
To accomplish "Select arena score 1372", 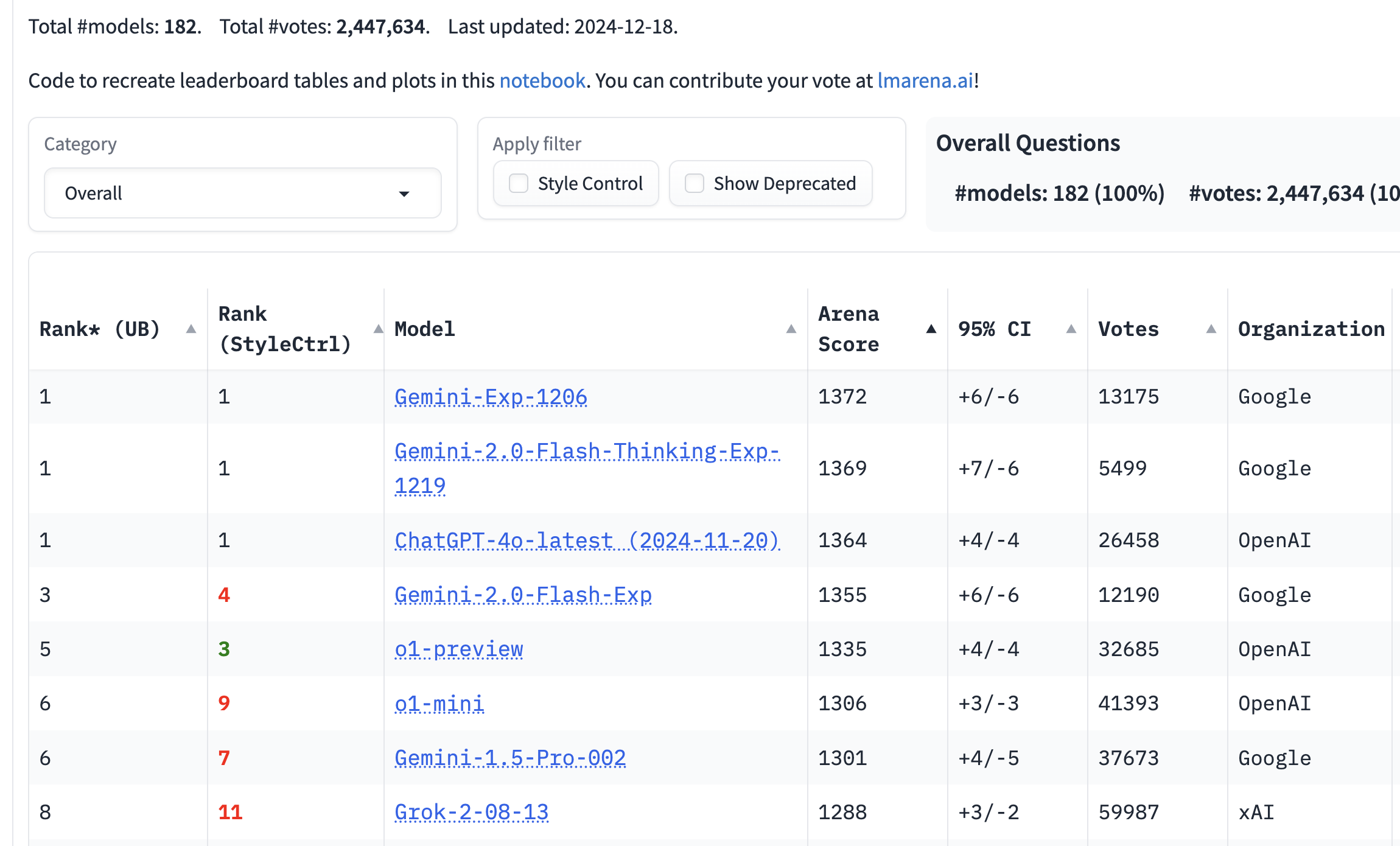I will [x=842, y=397].
